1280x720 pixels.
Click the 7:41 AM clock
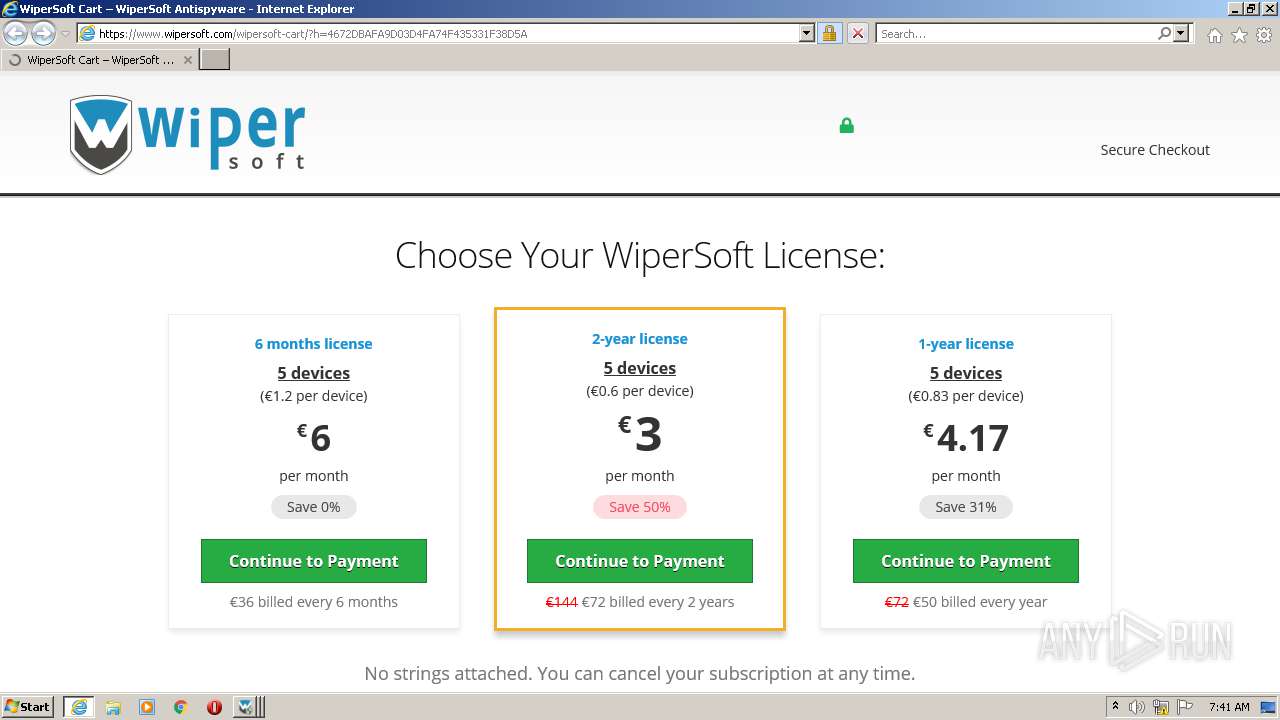(1229, 707)
